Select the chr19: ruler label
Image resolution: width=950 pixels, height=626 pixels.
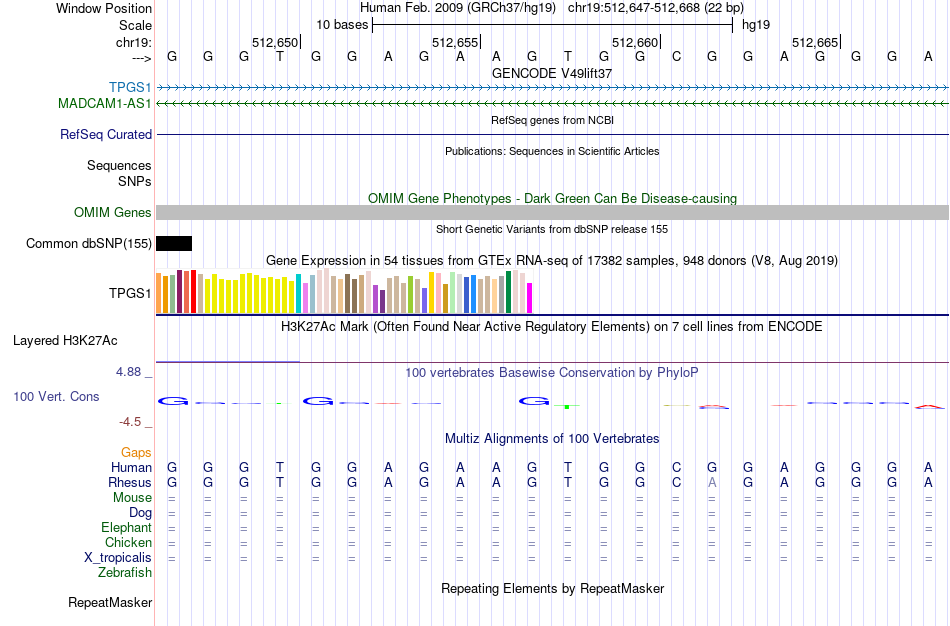click(x=133, y=42)
